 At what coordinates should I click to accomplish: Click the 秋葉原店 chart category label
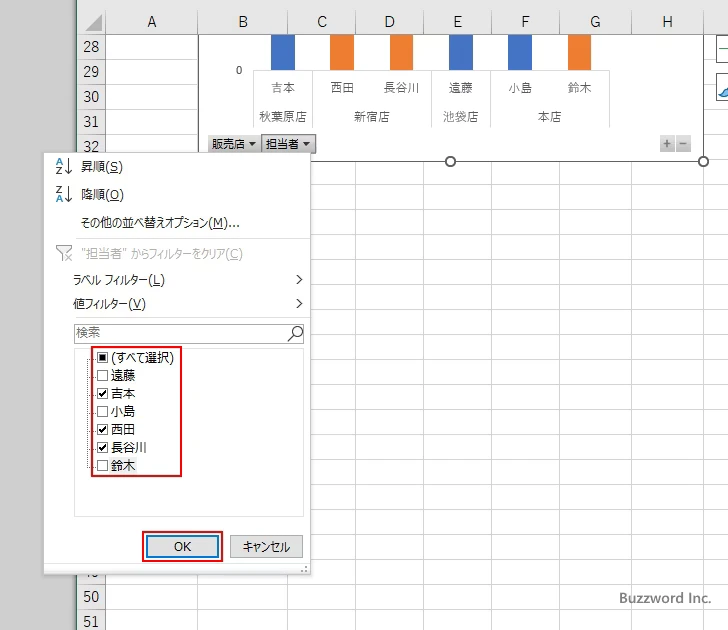(283, 117)
